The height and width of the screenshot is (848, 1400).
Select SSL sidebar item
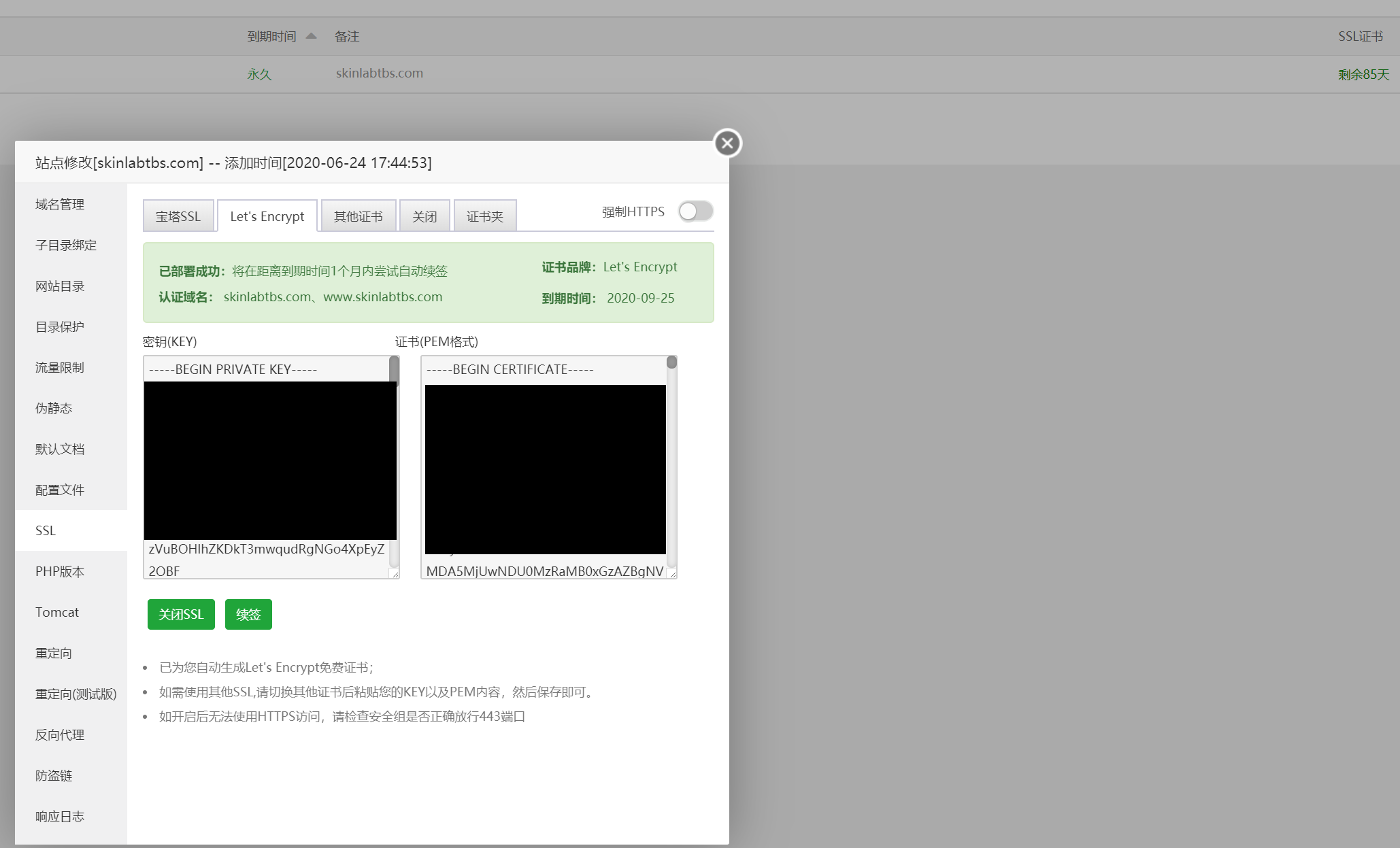coord(71,530)
